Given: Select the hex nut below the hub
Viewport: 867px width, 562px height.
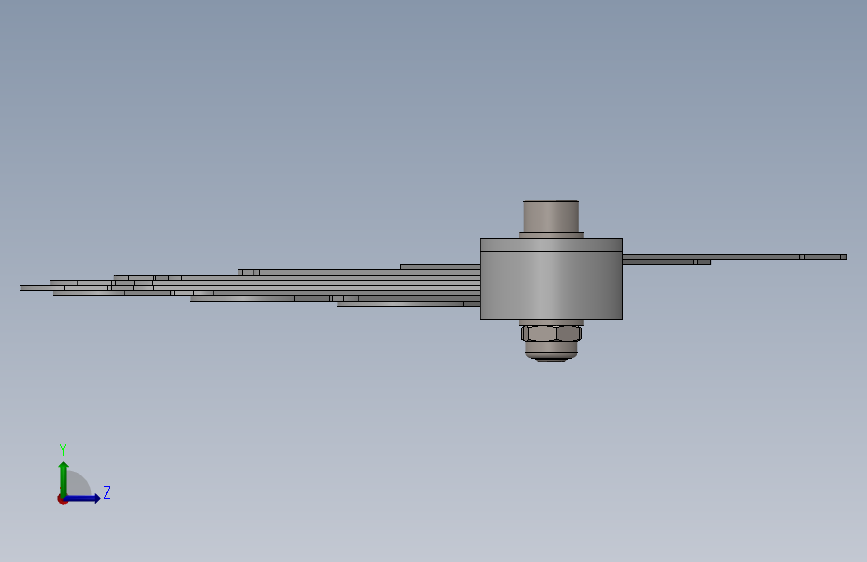Looking at the screenshot, I should pos(551,333).
